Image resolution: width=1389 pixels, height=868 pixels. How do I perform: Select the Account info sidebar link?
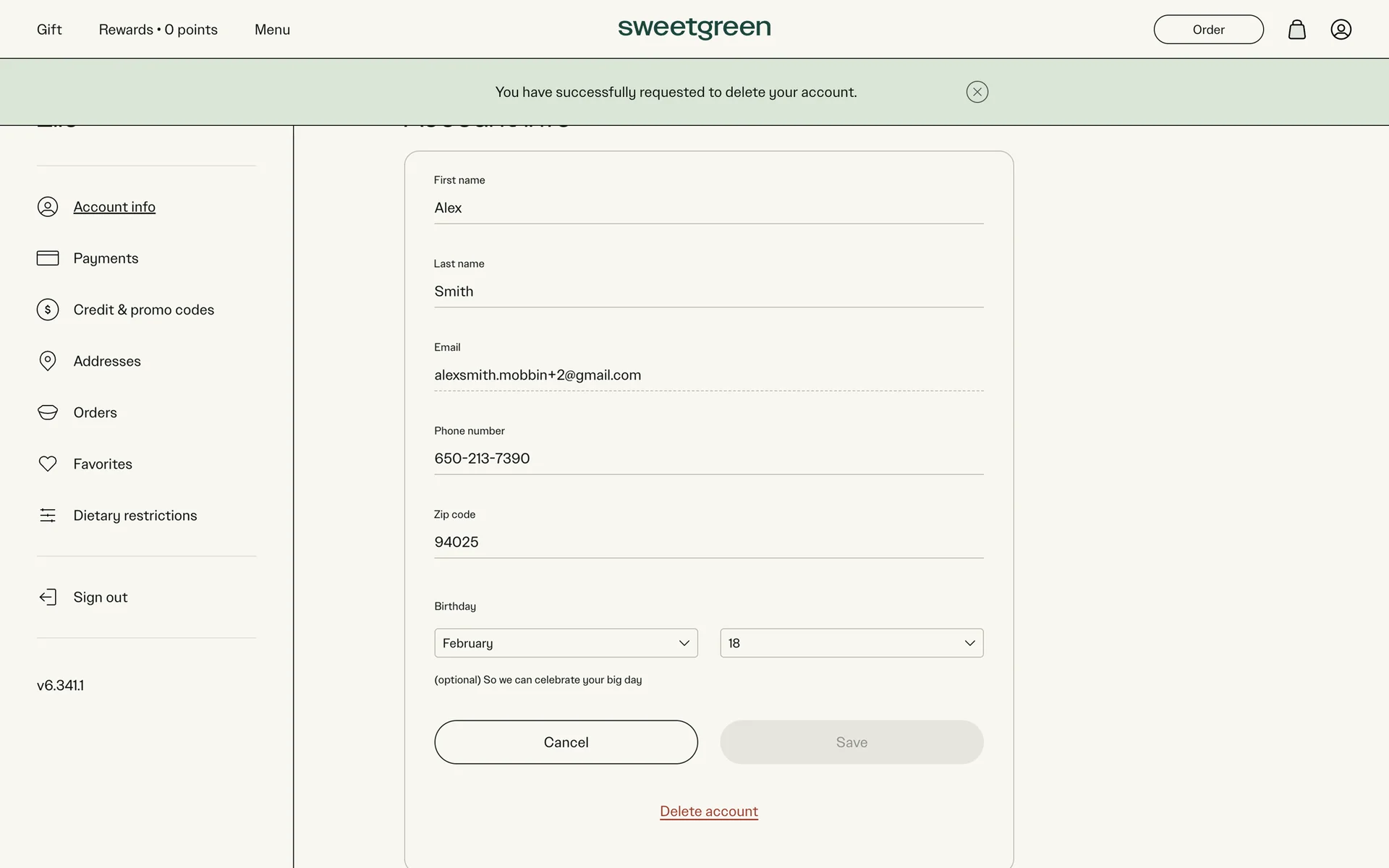[114, 207]
